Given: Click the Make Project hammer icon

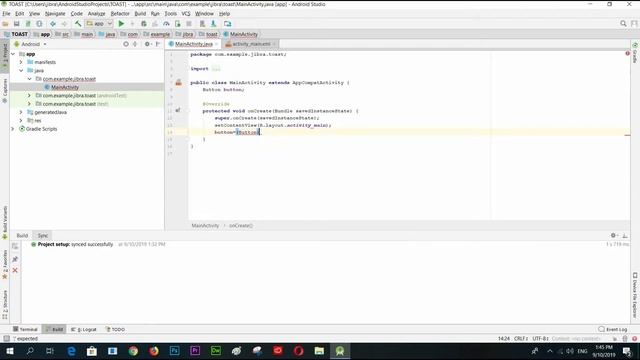Looking at the screenshot, I should (78, 24).
